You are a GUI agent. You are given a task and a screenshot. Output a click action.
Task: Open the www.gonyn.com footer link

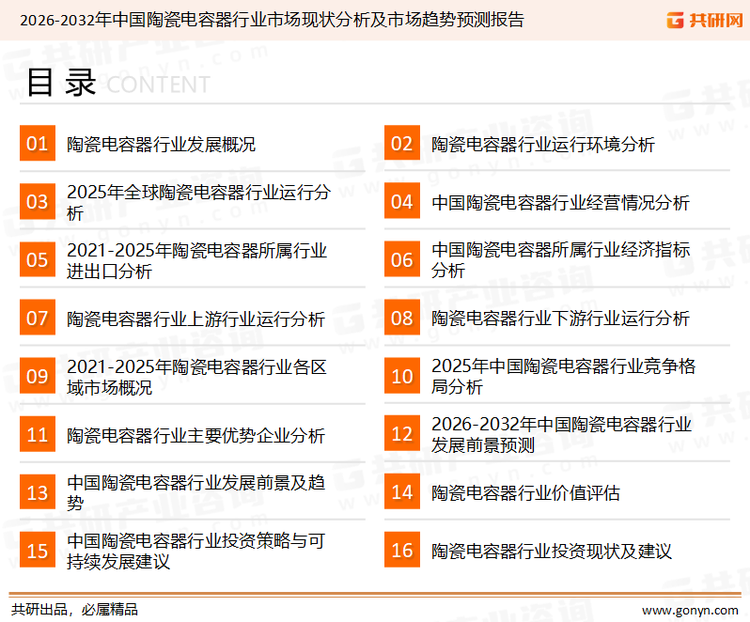tap(690, 611)
